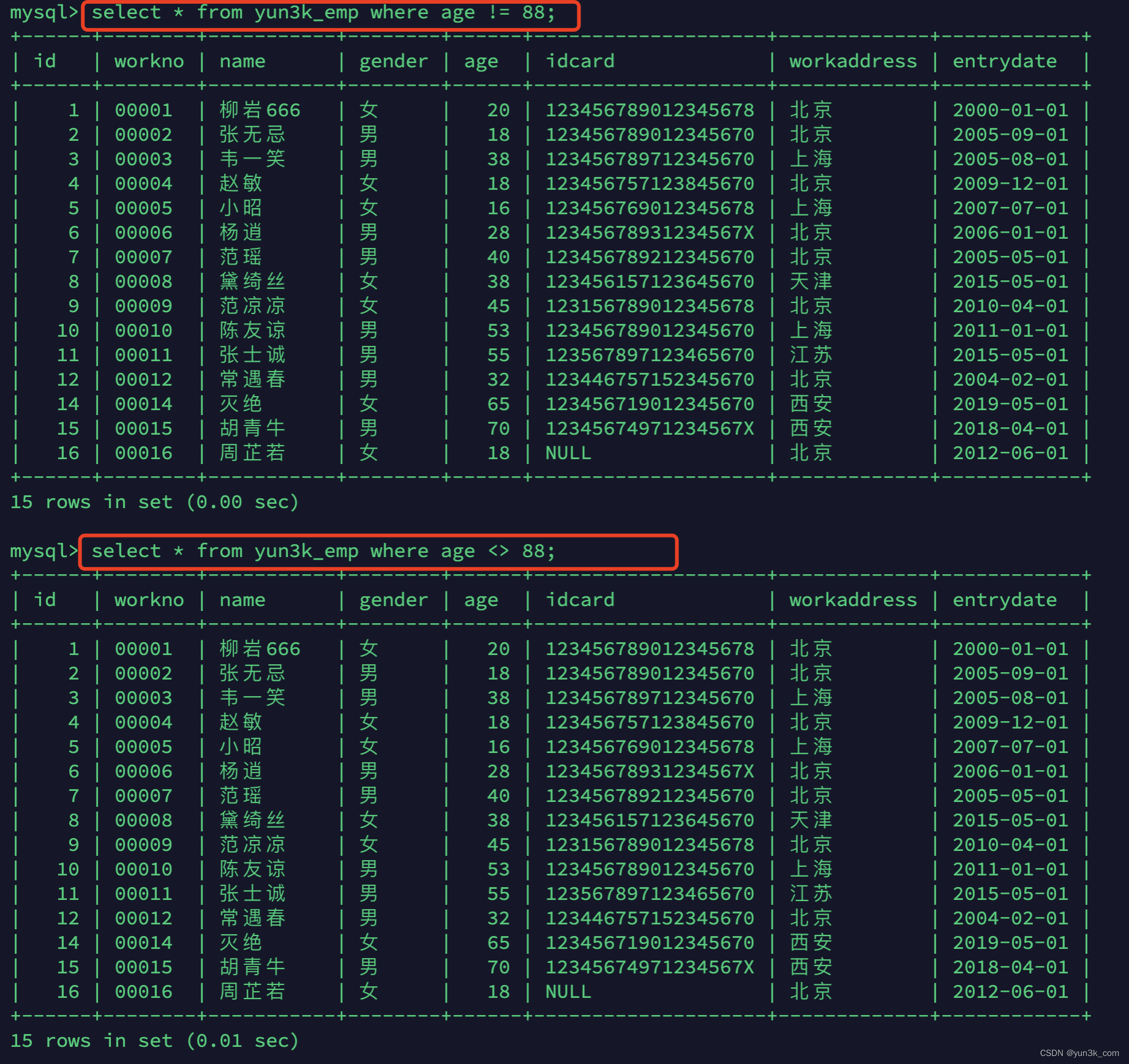Click name '韦一笑' in the second result table
Image resolution: width=1129 pixels, height=1064 pixels.
click(252, 698)
